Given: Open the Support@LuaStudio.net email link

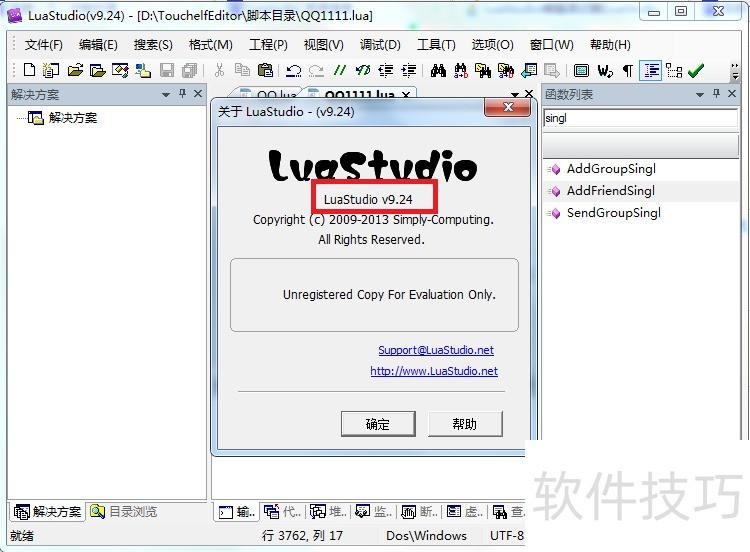Looking at the screenshot, I should tap(436, 350).
